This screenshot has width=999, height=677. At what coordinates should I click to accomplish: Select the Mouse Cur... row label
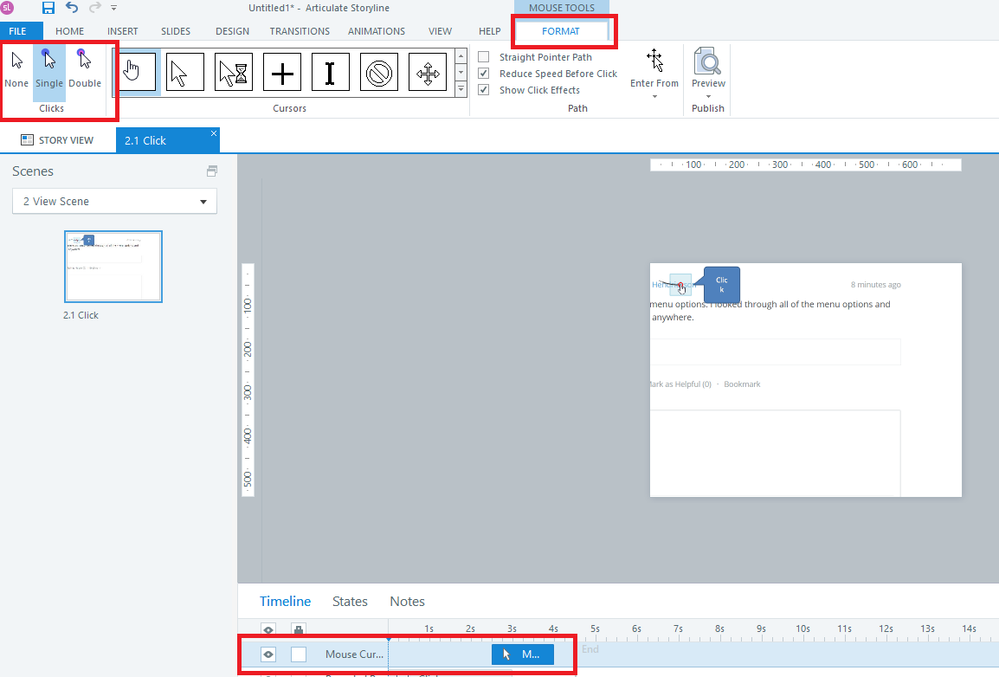click(x=354, y=654)
